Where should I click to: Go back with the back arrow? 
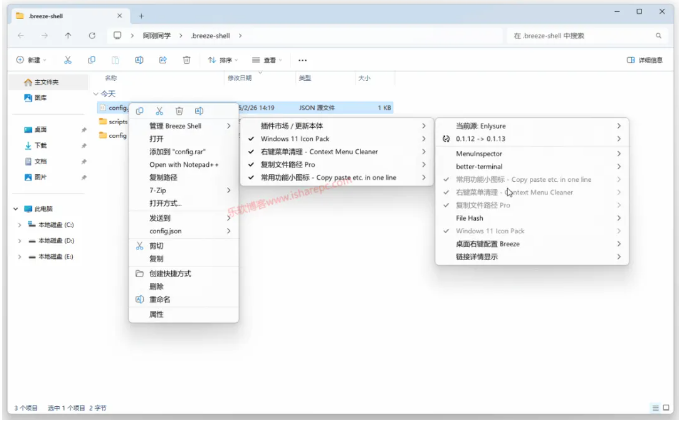[21, 36]
